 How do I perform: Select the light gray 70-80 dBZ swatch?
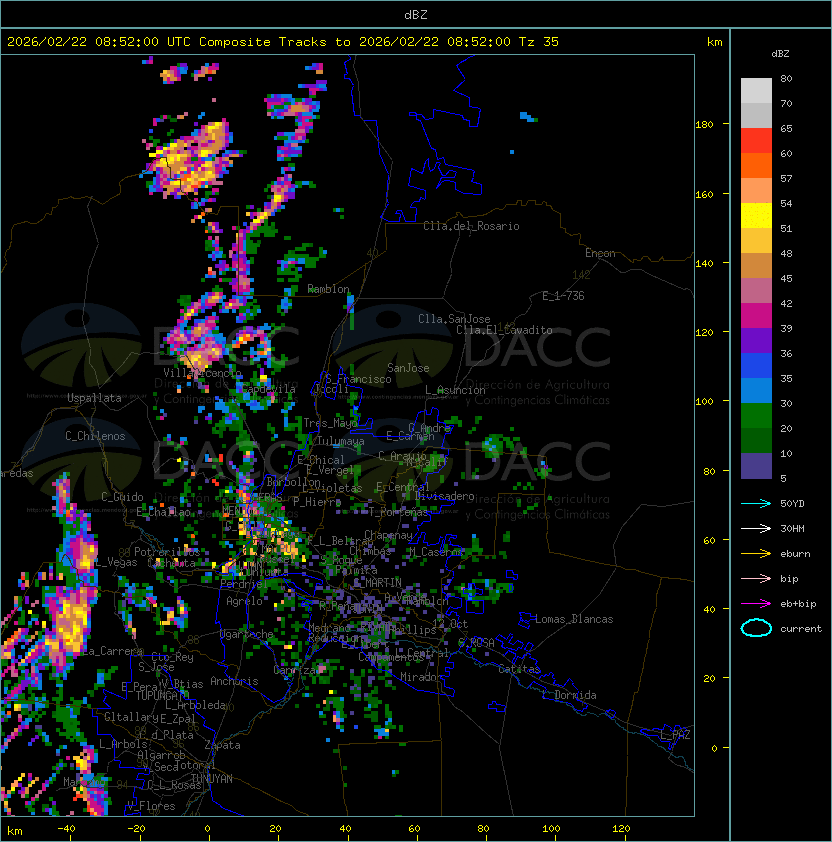tap(756, 91)
